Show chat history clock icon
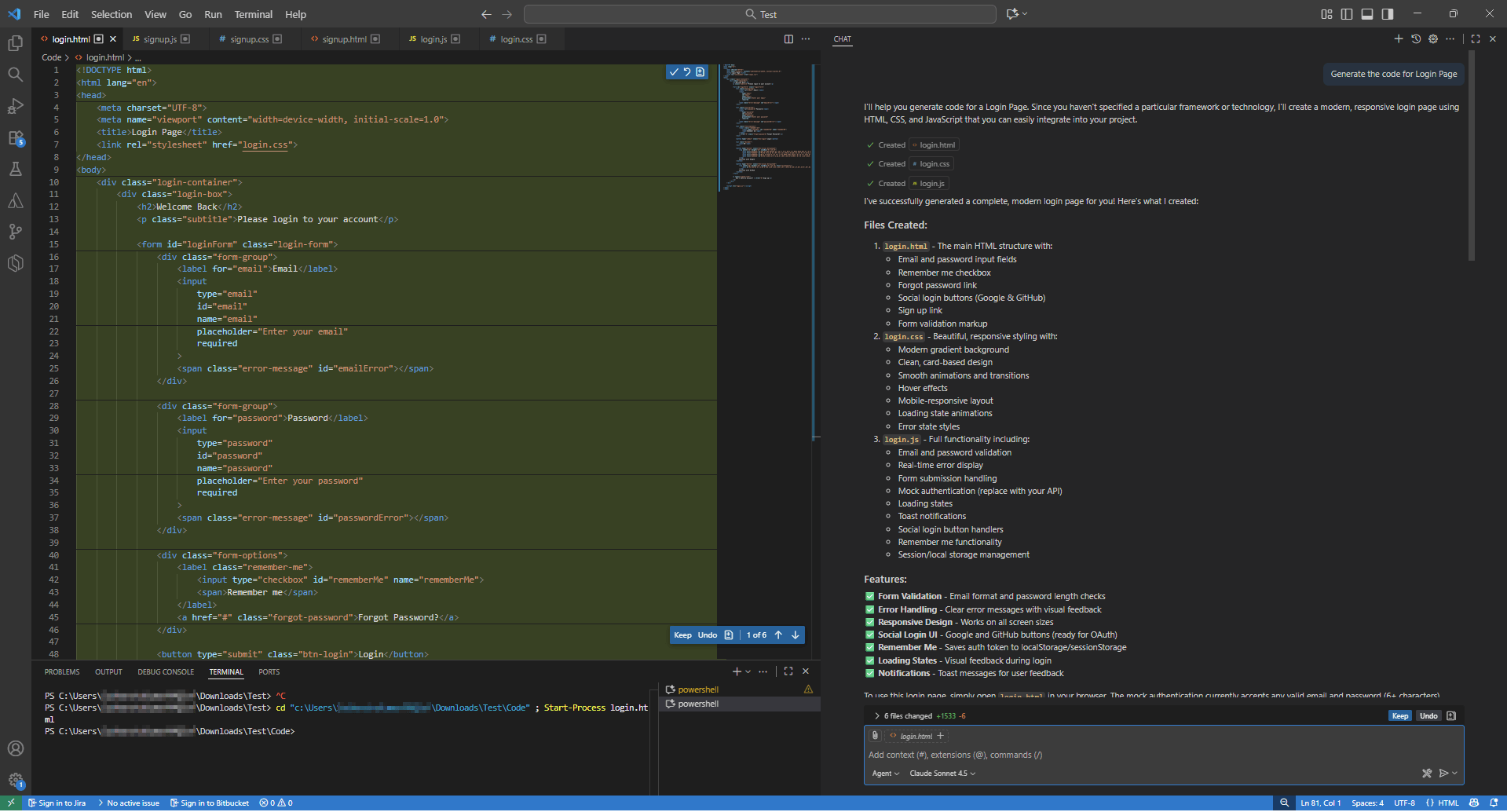Image resolution: width=1507 pixels, height=812 pixels. click(1416, 38)
